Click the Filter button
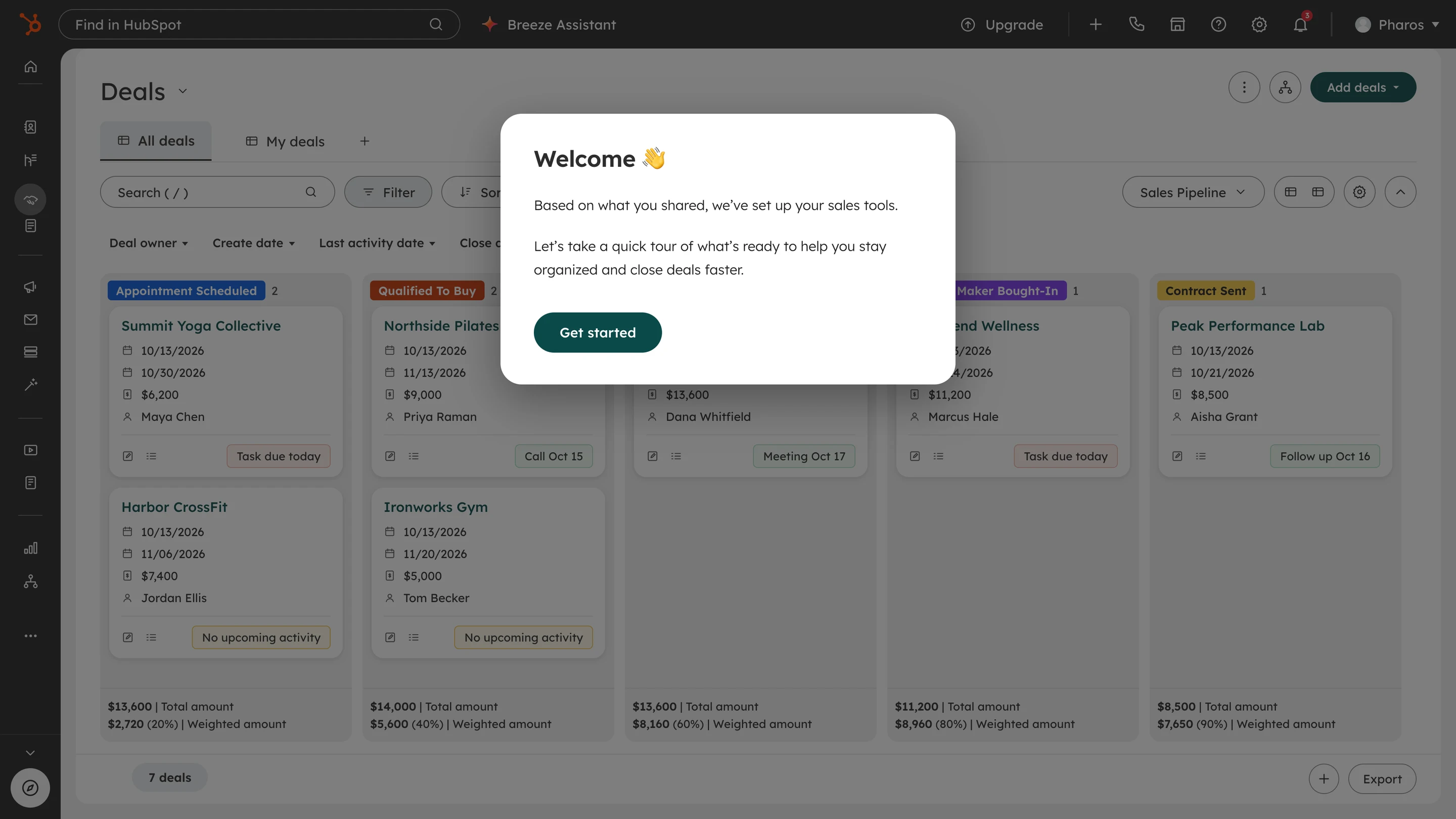 [388, 192]
